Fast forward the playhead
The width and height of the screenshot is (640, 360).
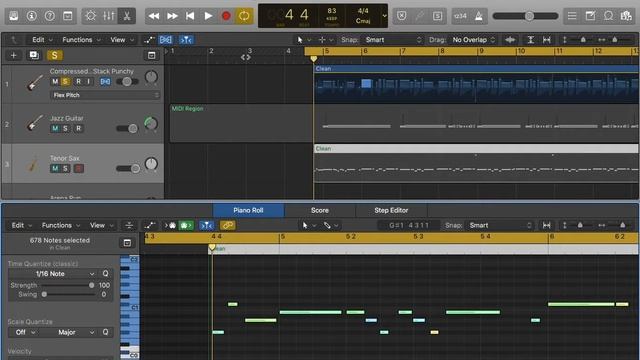pos(172,16)
